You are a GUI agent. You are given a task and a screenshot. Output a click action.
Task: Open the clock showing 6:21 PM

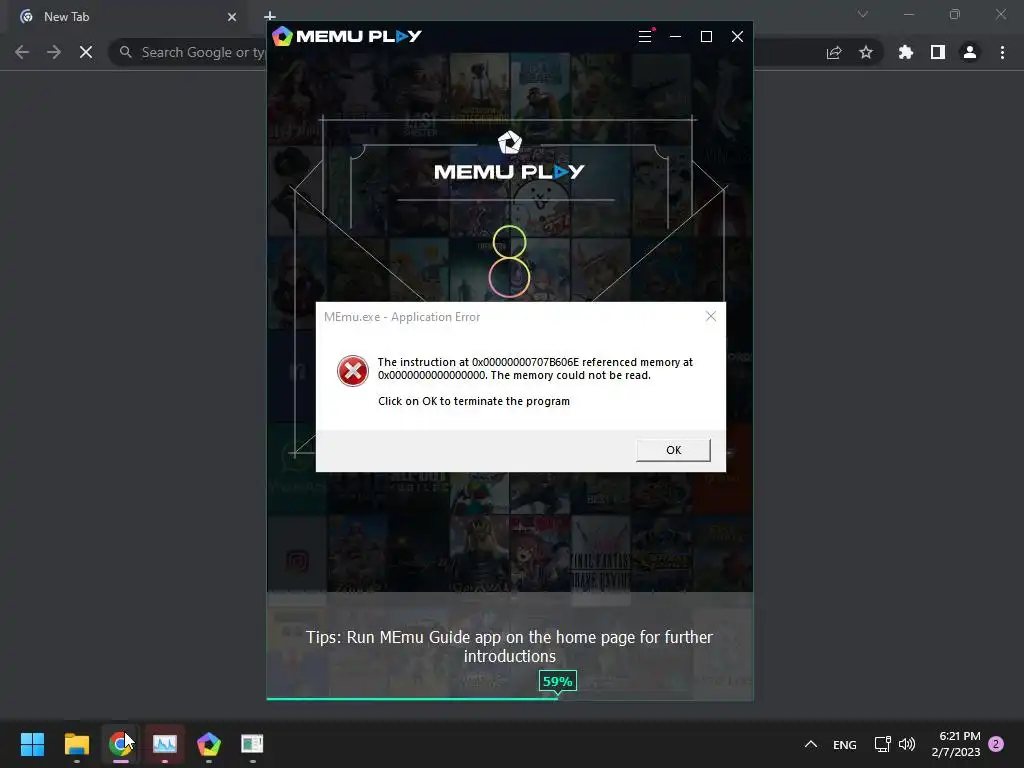point(956,744)
